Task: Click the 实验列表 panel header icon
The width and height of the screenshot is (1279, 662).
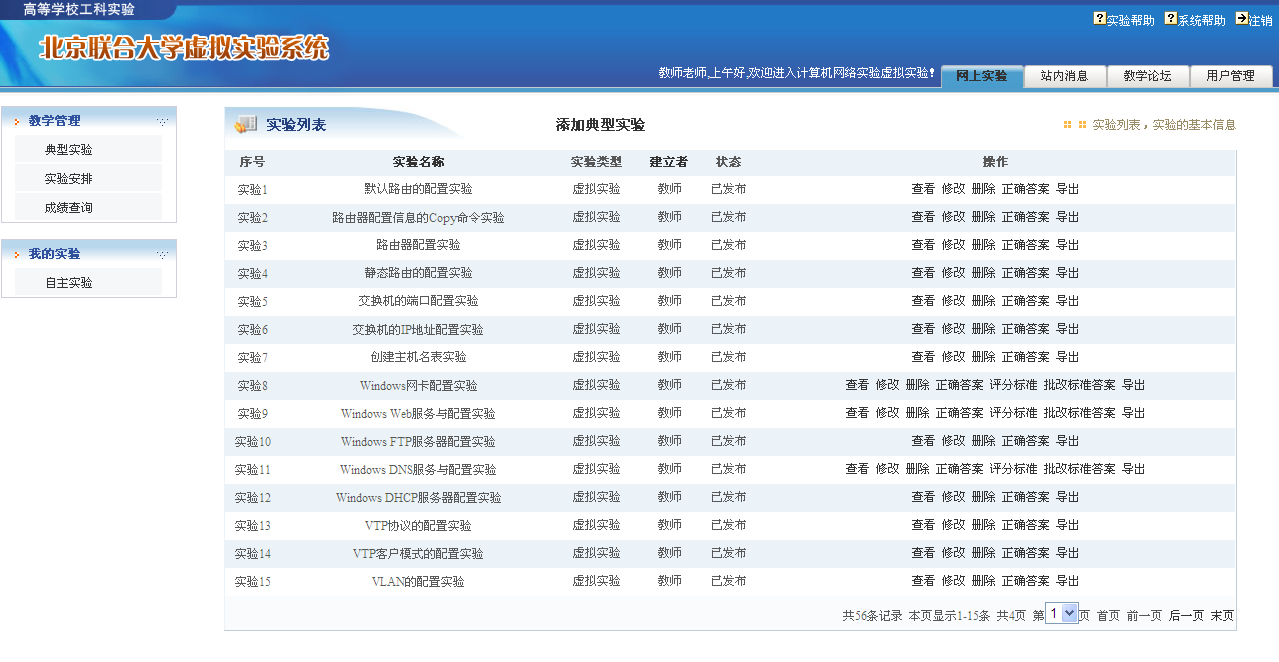Action: pos(245,125)
